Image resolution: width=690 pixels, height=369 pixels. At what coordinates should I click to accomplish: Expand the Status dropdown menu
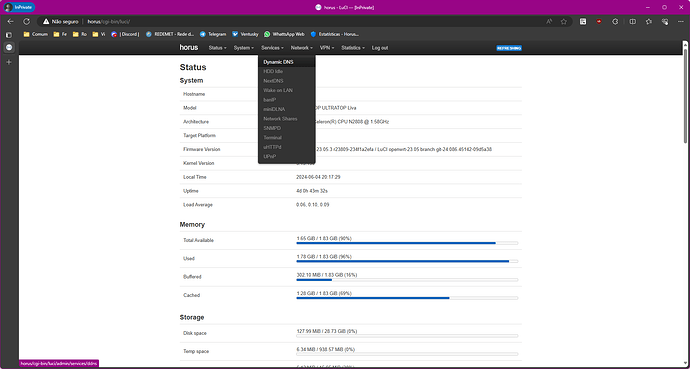click(217, 48)
